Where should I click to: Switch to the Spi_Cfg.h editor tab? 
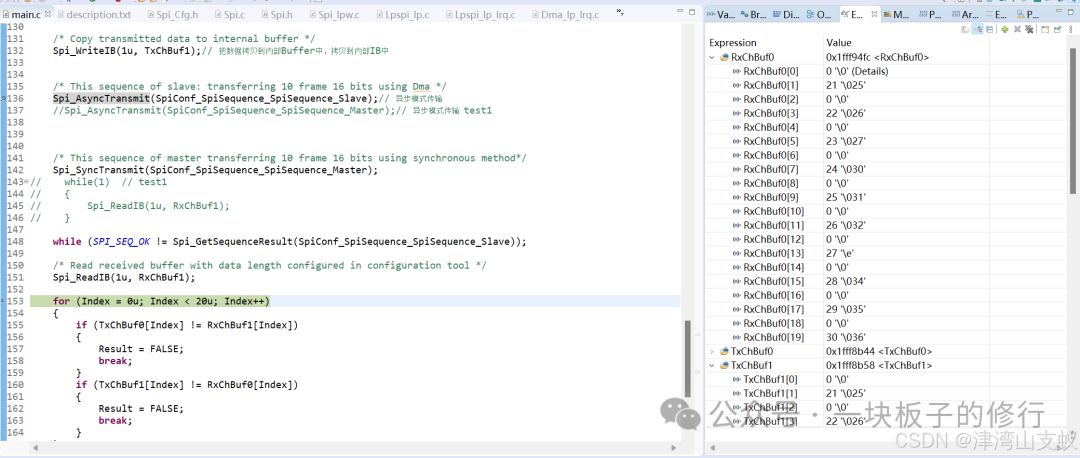point(177,15)
